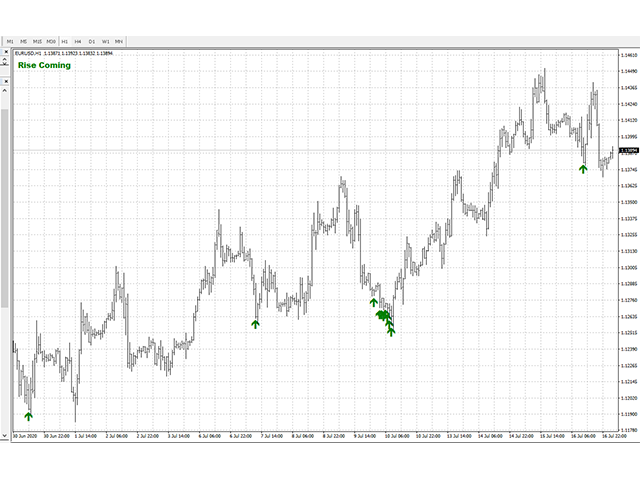Screen dimensions: 640x480
Task: Click '15 Jul 14:00' on time axis
Action: pyautogui.click(x=552, y=436)
